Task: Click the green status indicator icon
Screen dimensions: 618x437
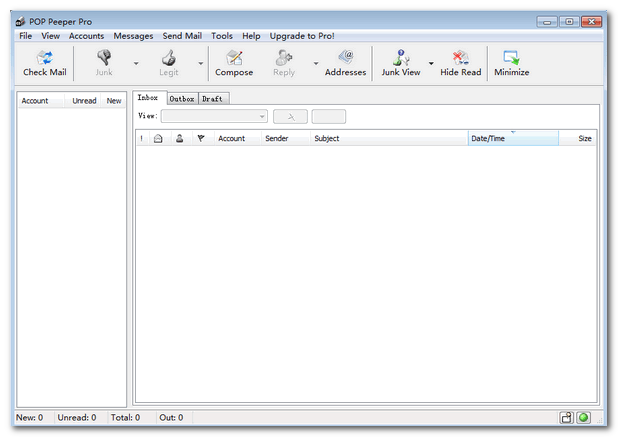Action: [x=584, y=417]
